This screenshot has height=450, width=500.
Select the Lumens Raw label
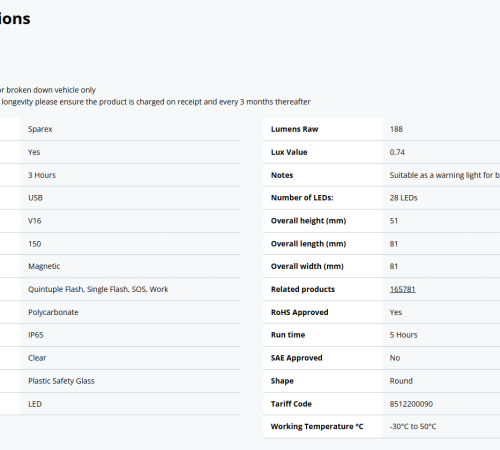pos(294,129)
